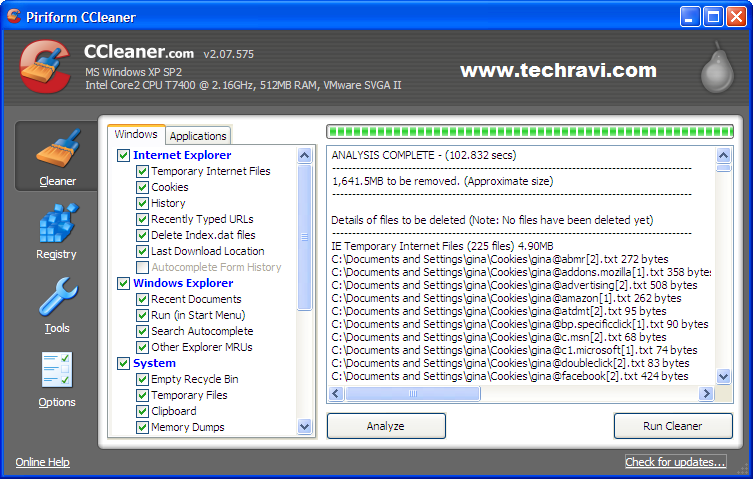The height and width of the screenshot is (479, 753).
Task: Uncheck the System group checkbox
Action: [123, 363]
